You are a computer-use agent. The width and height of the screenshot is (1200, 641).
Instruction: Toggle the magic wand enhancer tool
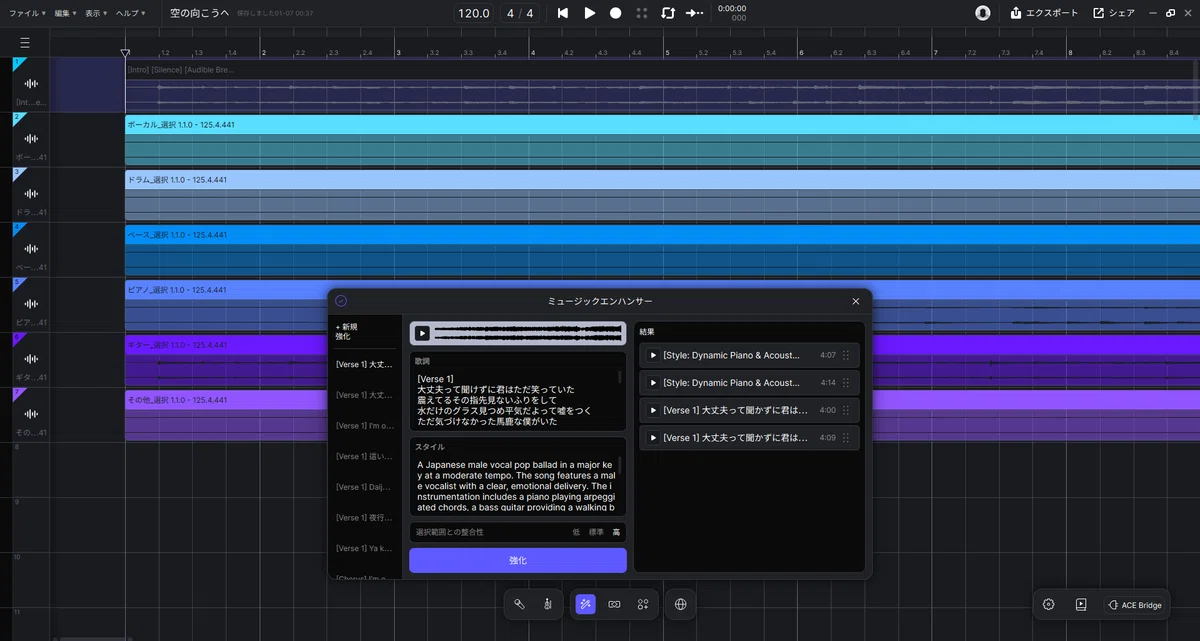pos(586,604)
